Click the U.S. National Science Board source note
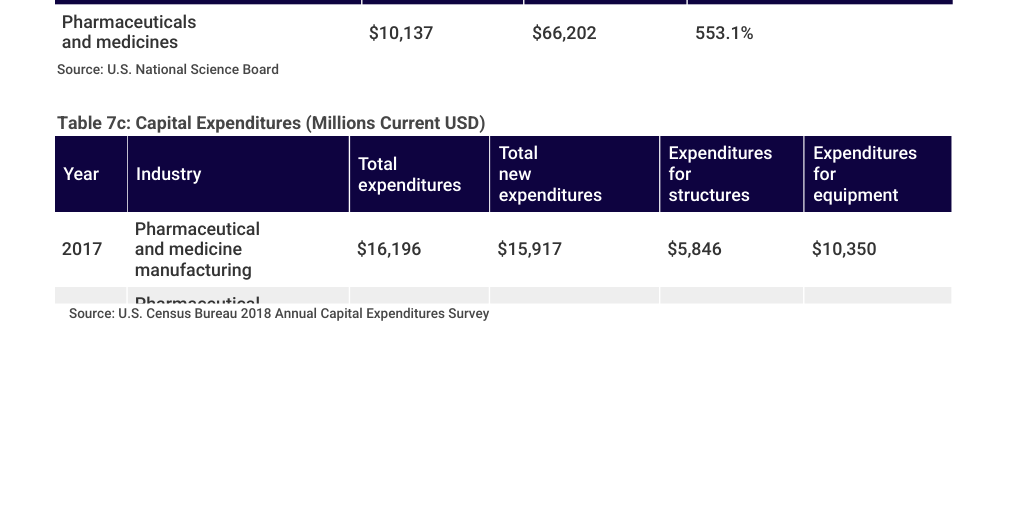Viewport: 1024px width, 512px height. click(x=168, y=69)
